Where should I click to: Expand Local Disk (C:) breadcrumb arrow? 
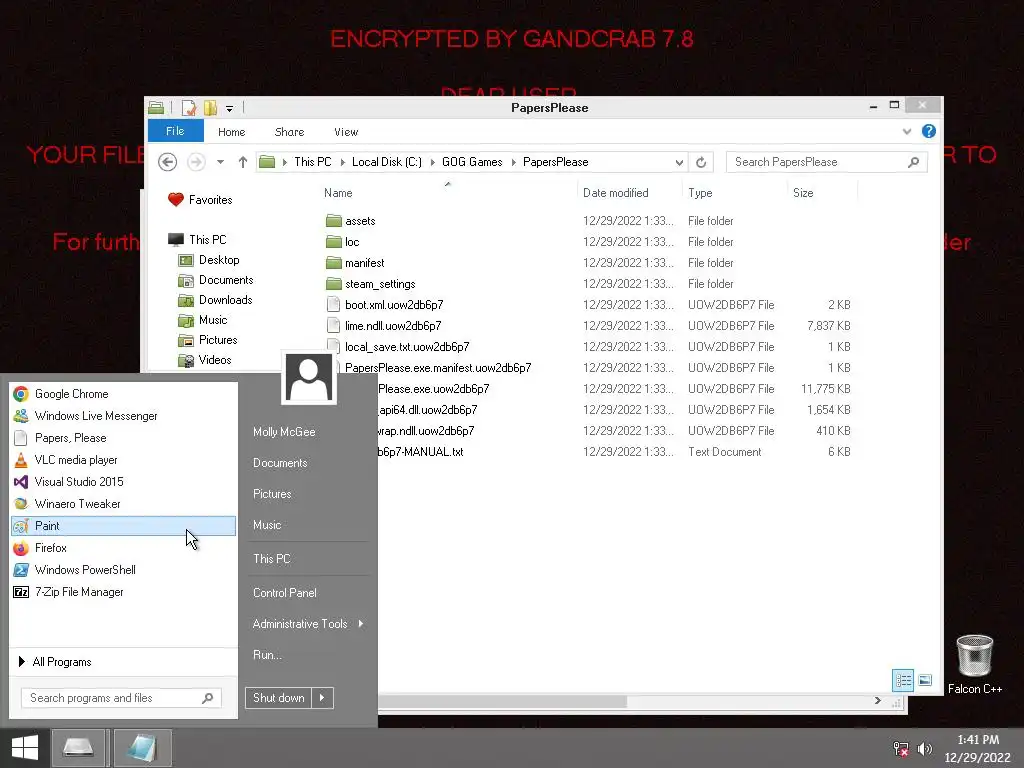coord(432,162)
